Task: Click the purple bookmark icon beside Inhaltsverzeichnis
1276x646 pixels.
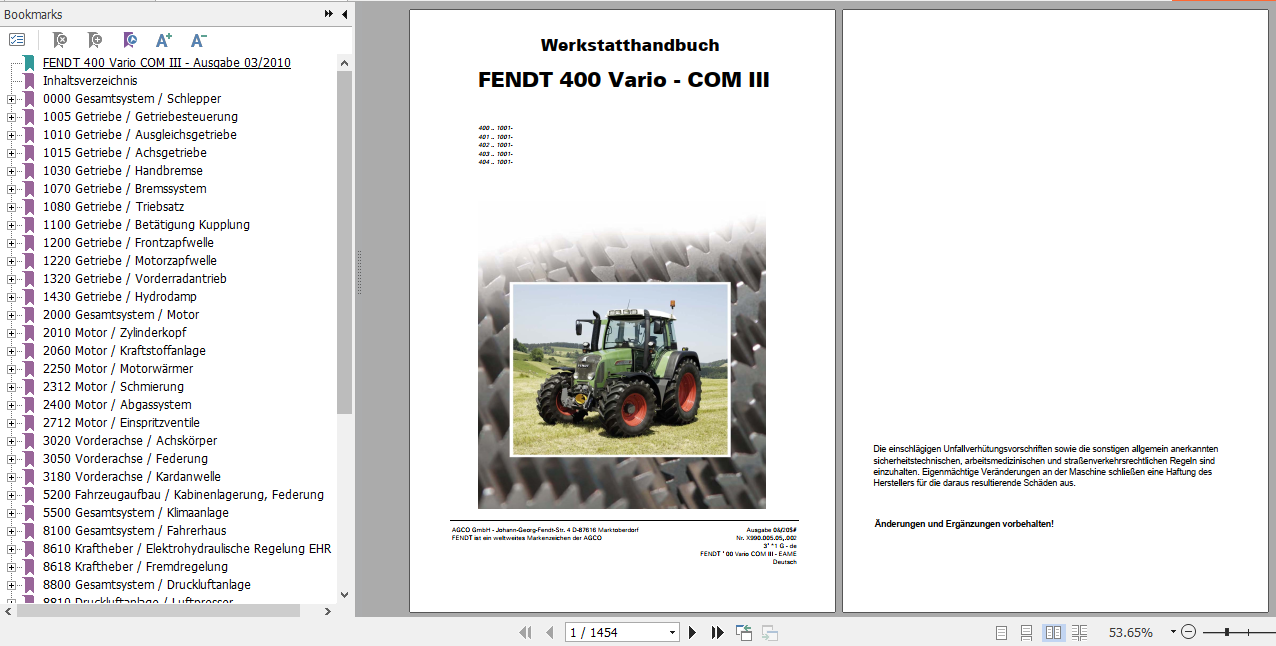Action: point(29,80)
